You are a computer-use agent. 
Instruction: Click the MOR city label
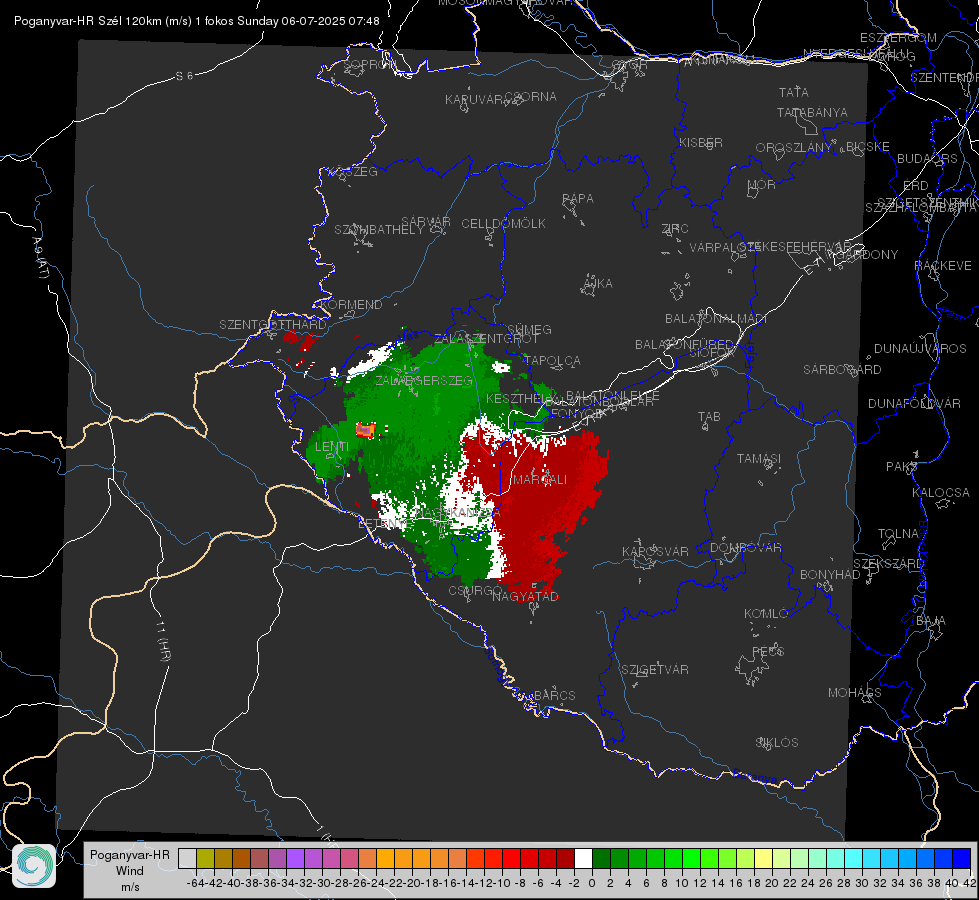[x=762, y=185]
